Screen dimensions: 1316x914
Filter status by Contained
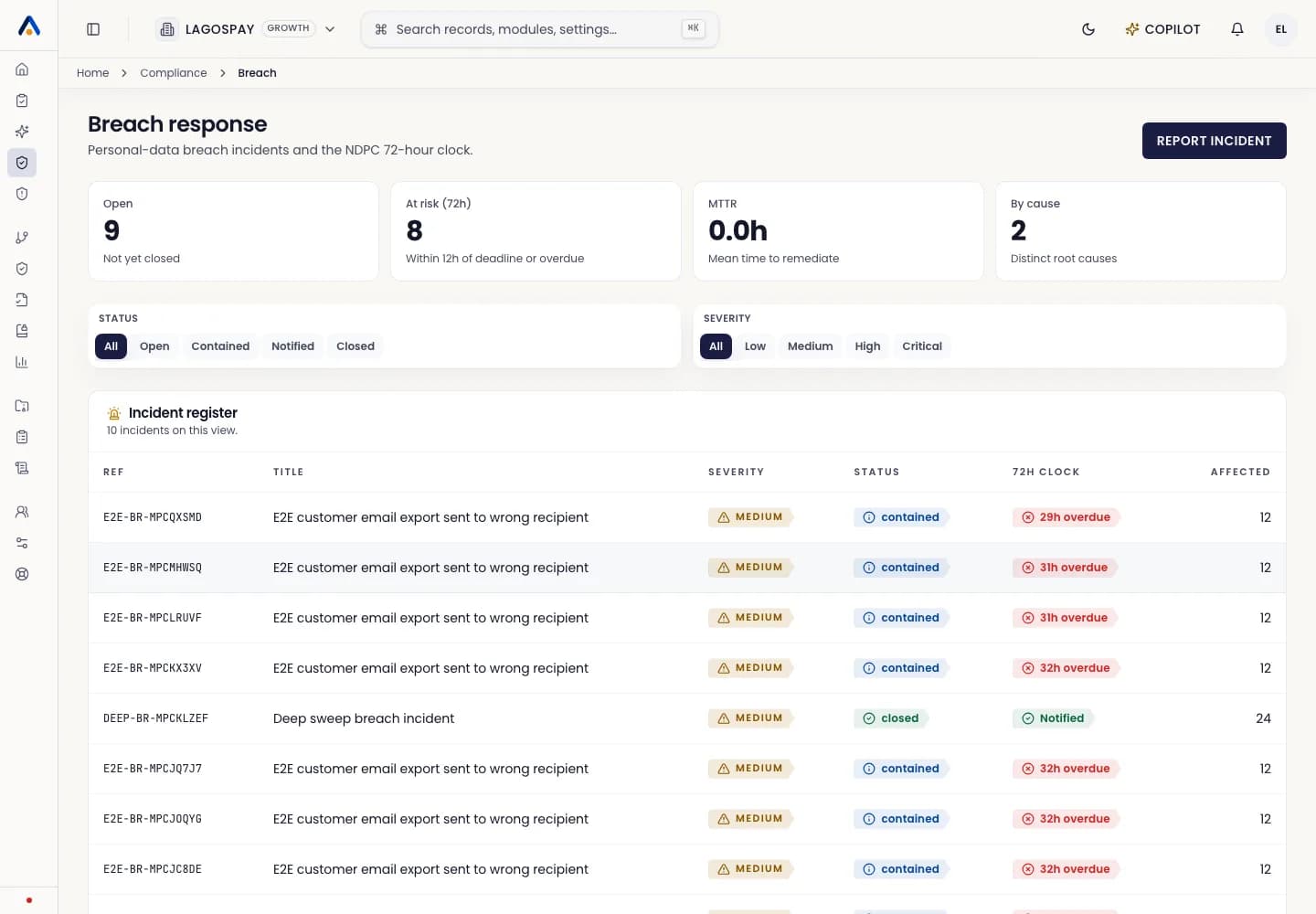coord(220,346)
